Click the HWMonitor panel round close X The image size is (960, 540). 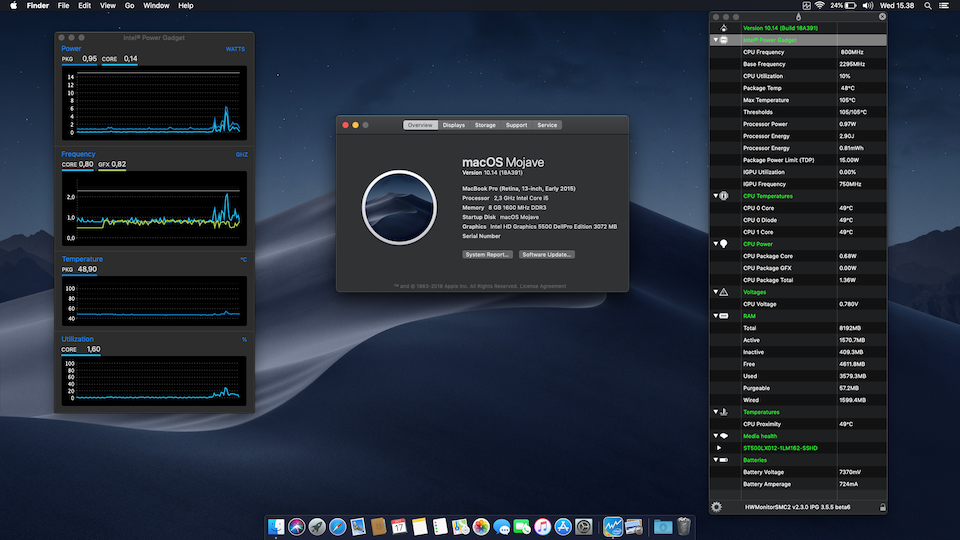882,17
